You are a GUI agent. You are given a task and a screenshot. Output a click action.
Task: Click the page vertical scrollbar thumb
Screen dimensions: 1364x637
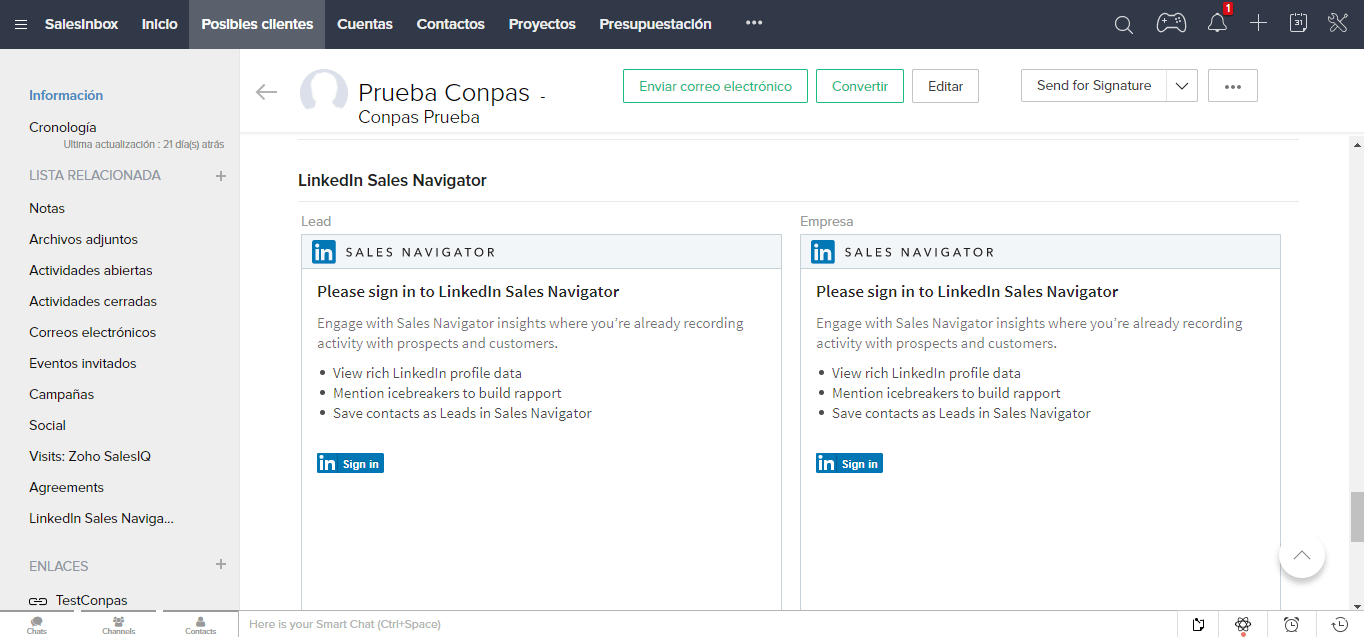[1357, 515]
